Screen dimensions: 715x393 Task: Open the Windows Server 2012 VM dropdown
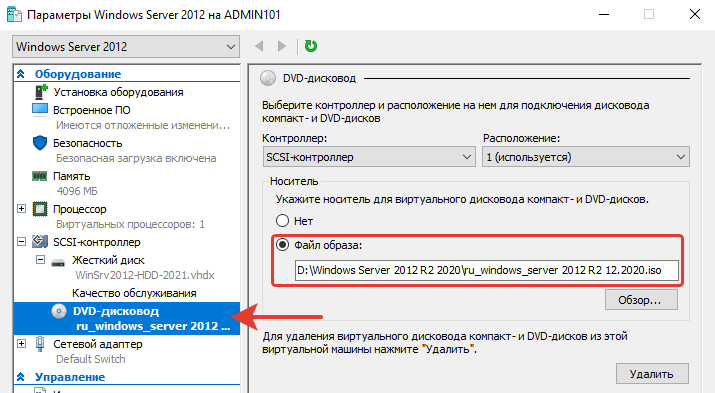(x=126, y=47)
